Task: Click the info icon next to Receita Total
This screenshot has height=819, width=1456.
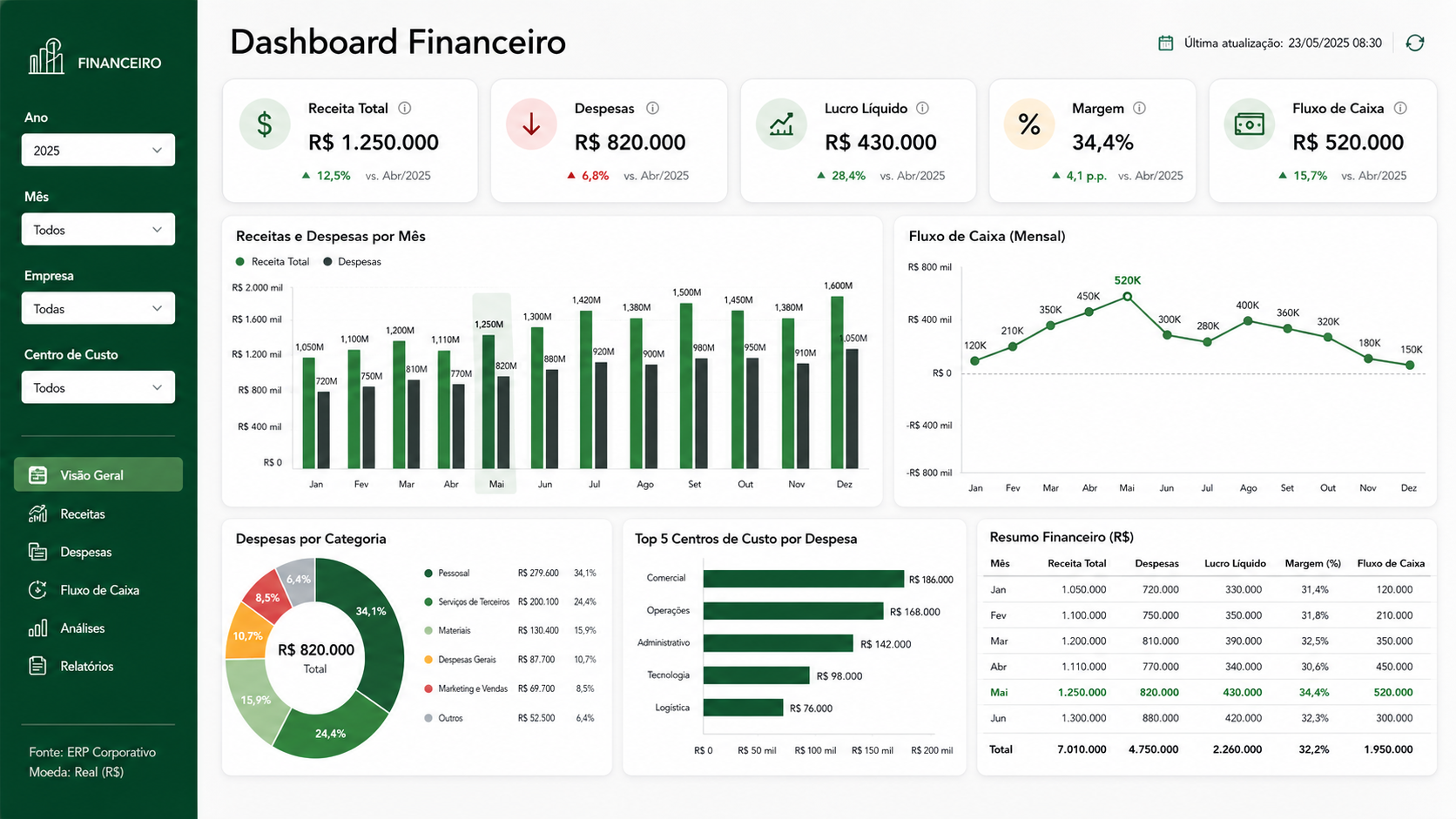Action: [405, 108]
